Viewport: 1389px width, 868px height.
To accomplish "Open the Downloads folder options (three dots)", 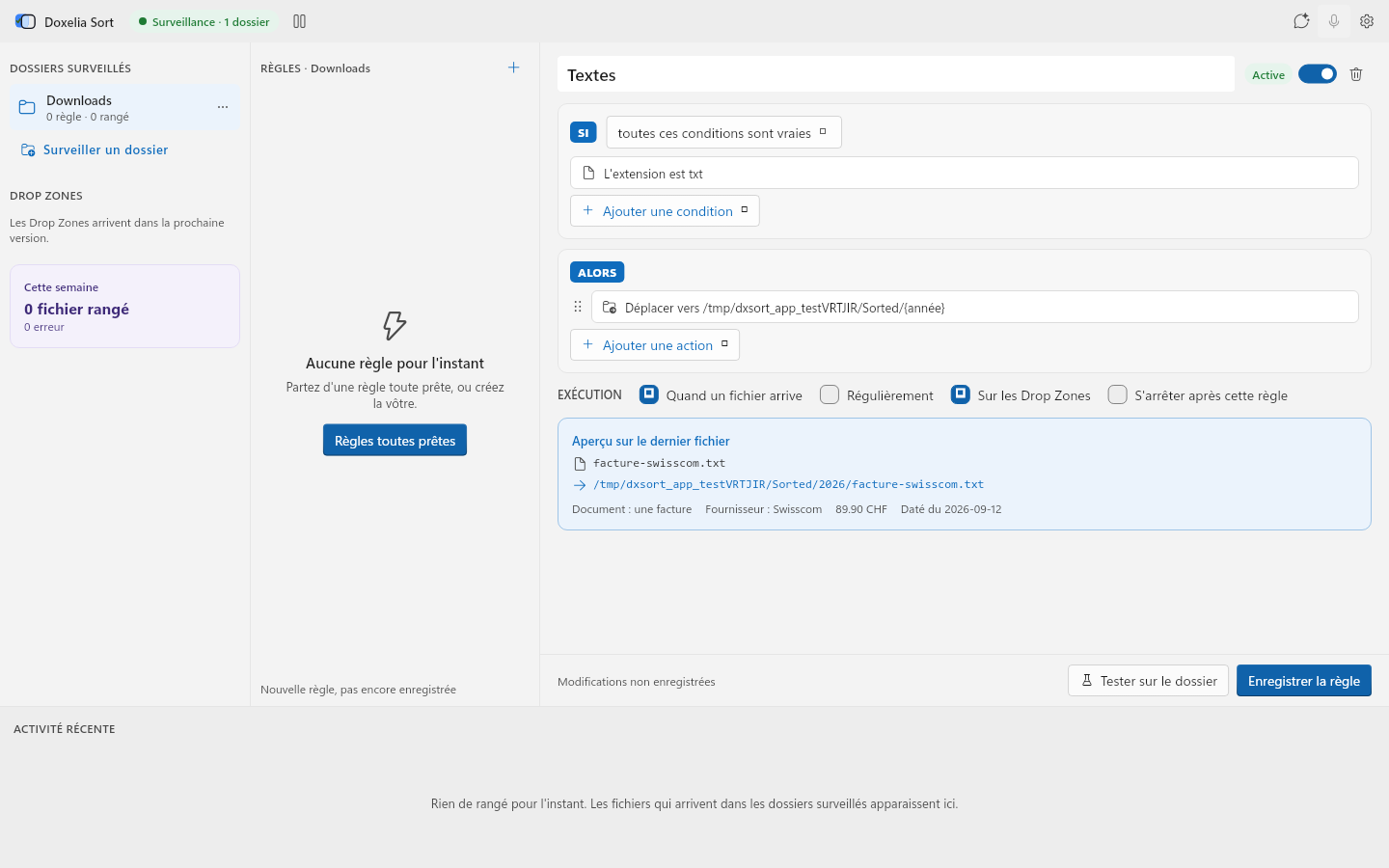I will (x=223, y=107).
